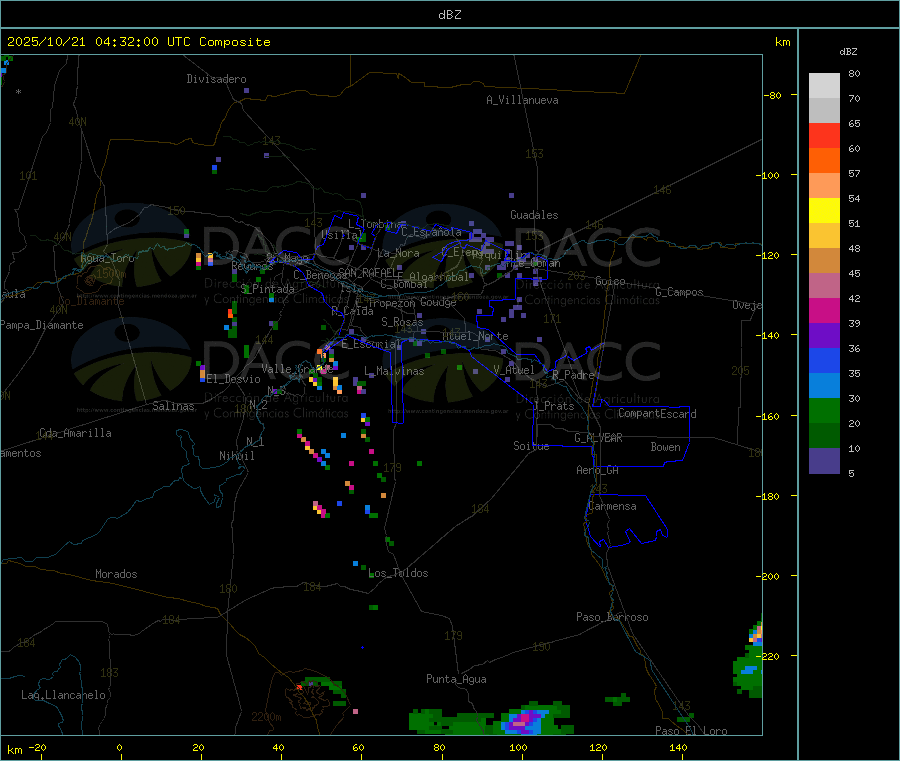This screenshot has width=900, height=761.
Task: Click the -160 km vertical axis tick
Action: [770, 416]
